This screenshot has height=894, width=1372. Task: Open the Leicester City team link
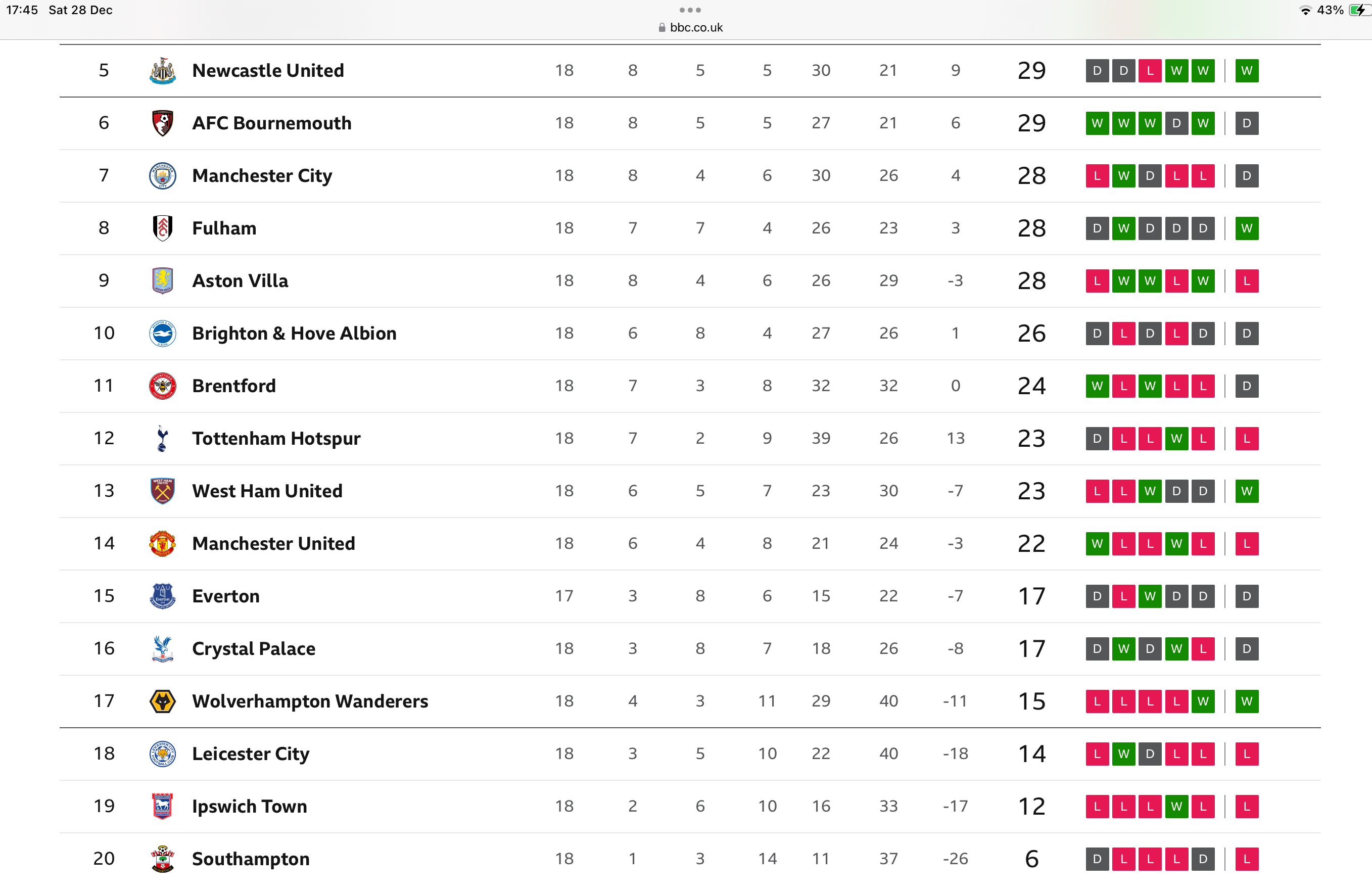coord(250,754)
